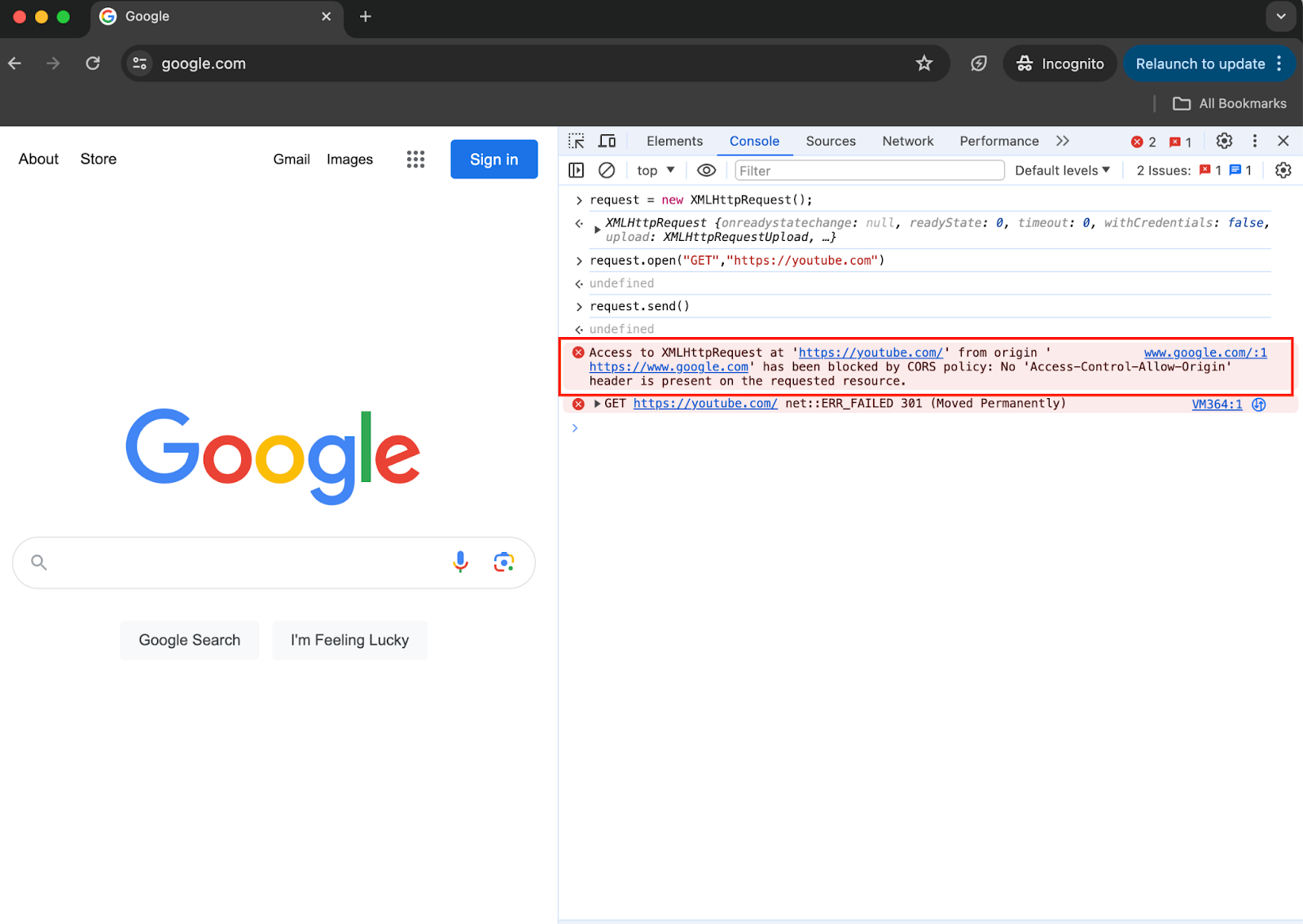
Task: Open the console sidebar
Action: 577,170
